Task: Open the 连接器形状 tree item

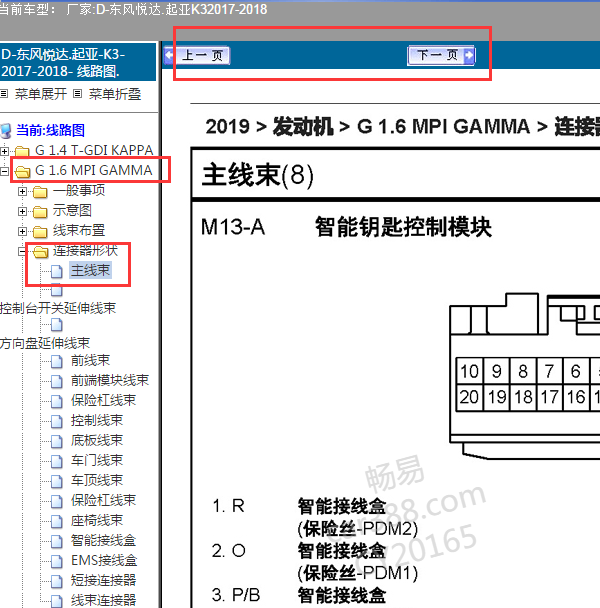Action: [85, 251]
